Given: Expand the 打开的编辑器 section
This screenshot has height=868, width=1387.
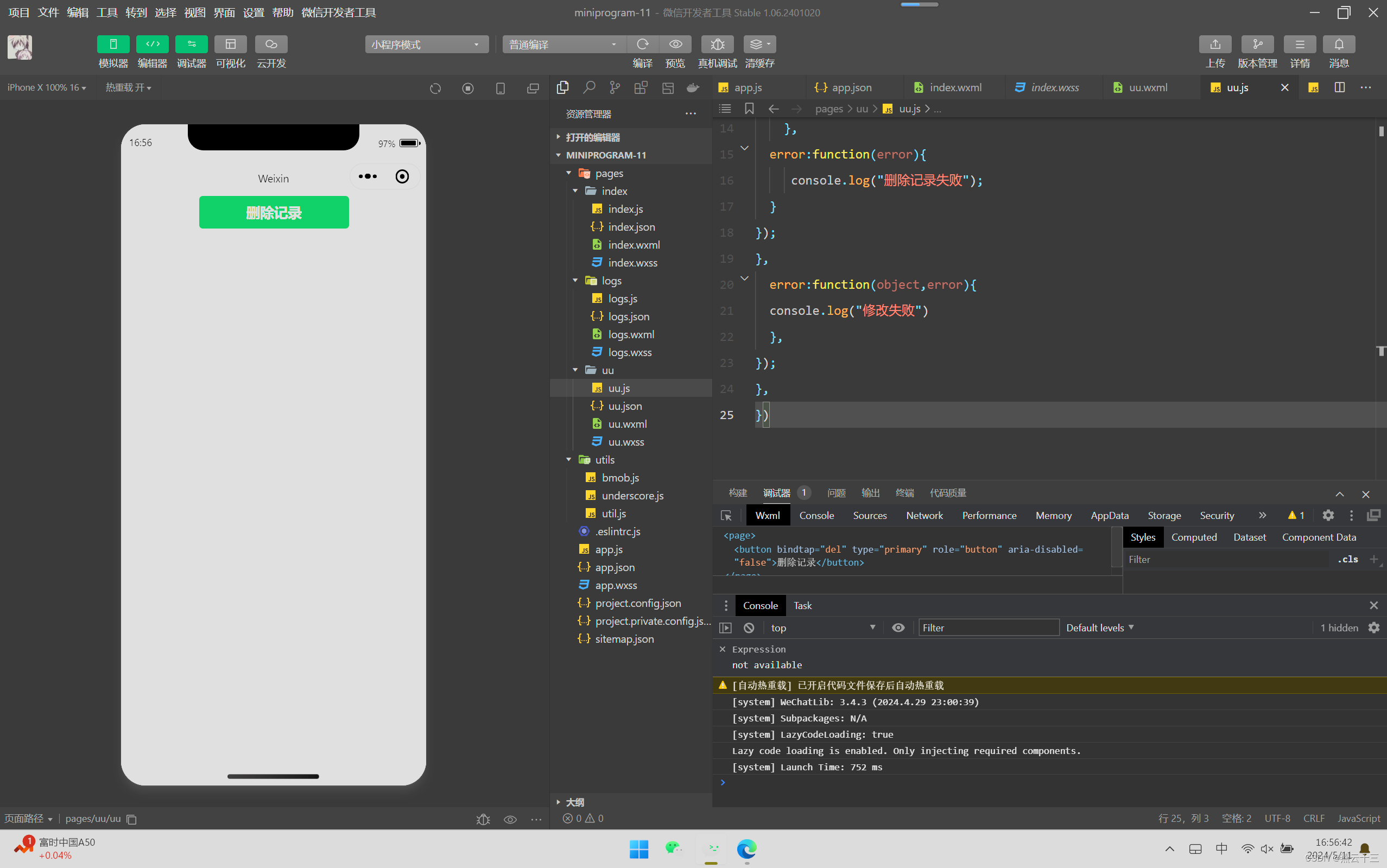Looking at the screenshot, I should point(630,137).
